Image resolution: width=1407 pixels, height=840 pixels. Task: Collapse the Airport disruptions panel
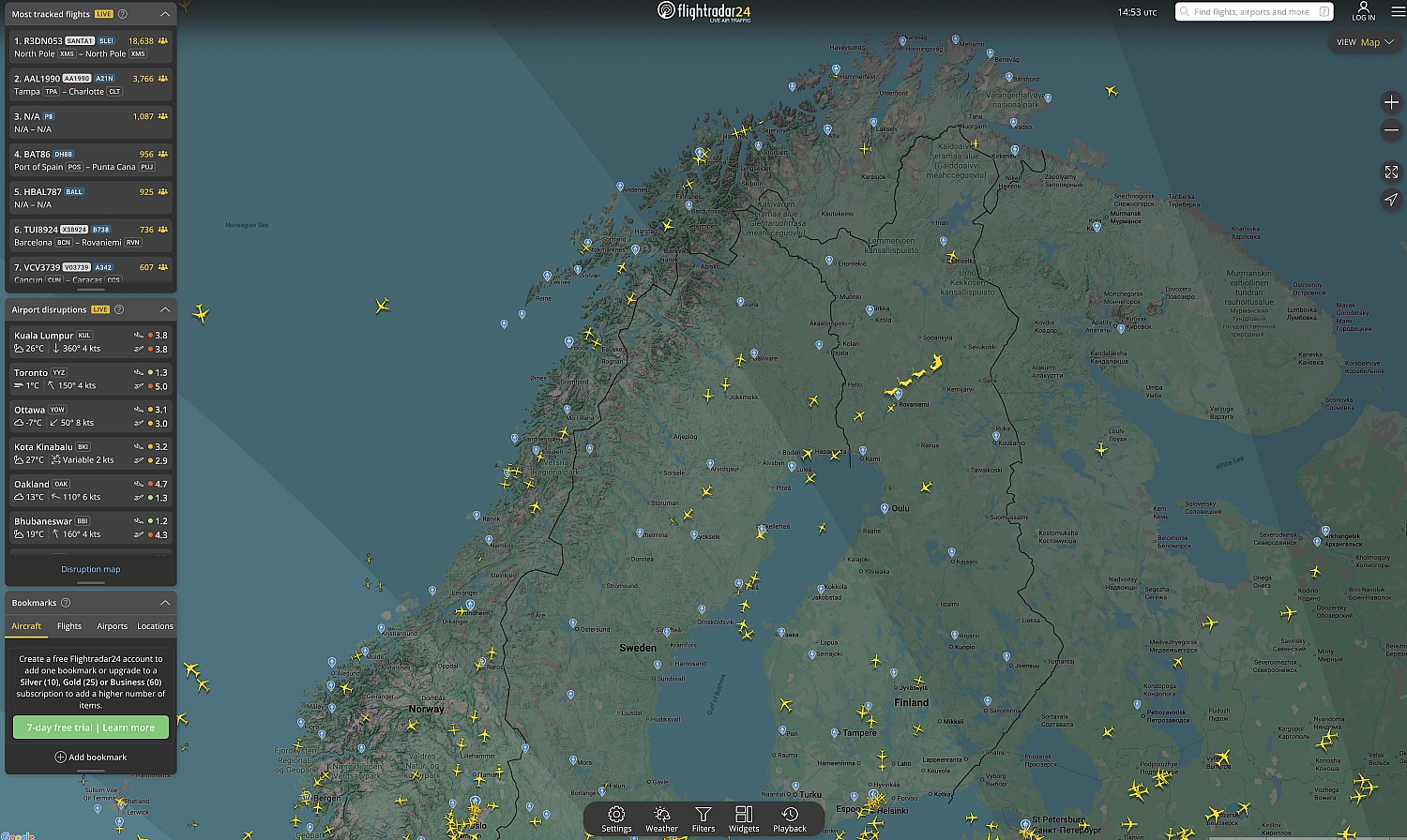coord(165,309)
